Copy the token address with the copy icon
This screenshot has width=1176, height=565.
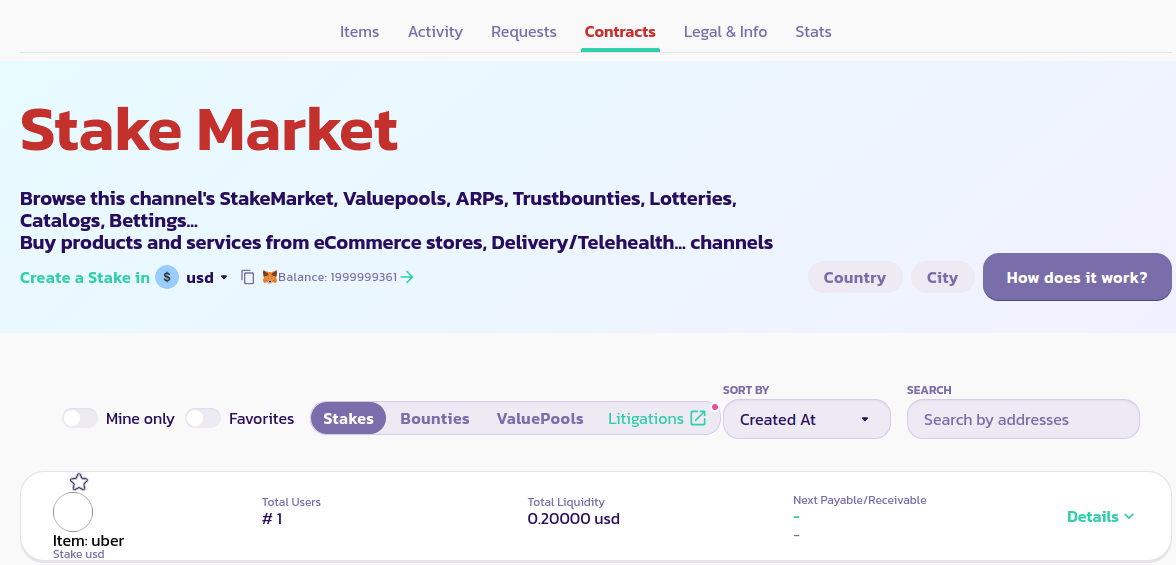point(248,277)
